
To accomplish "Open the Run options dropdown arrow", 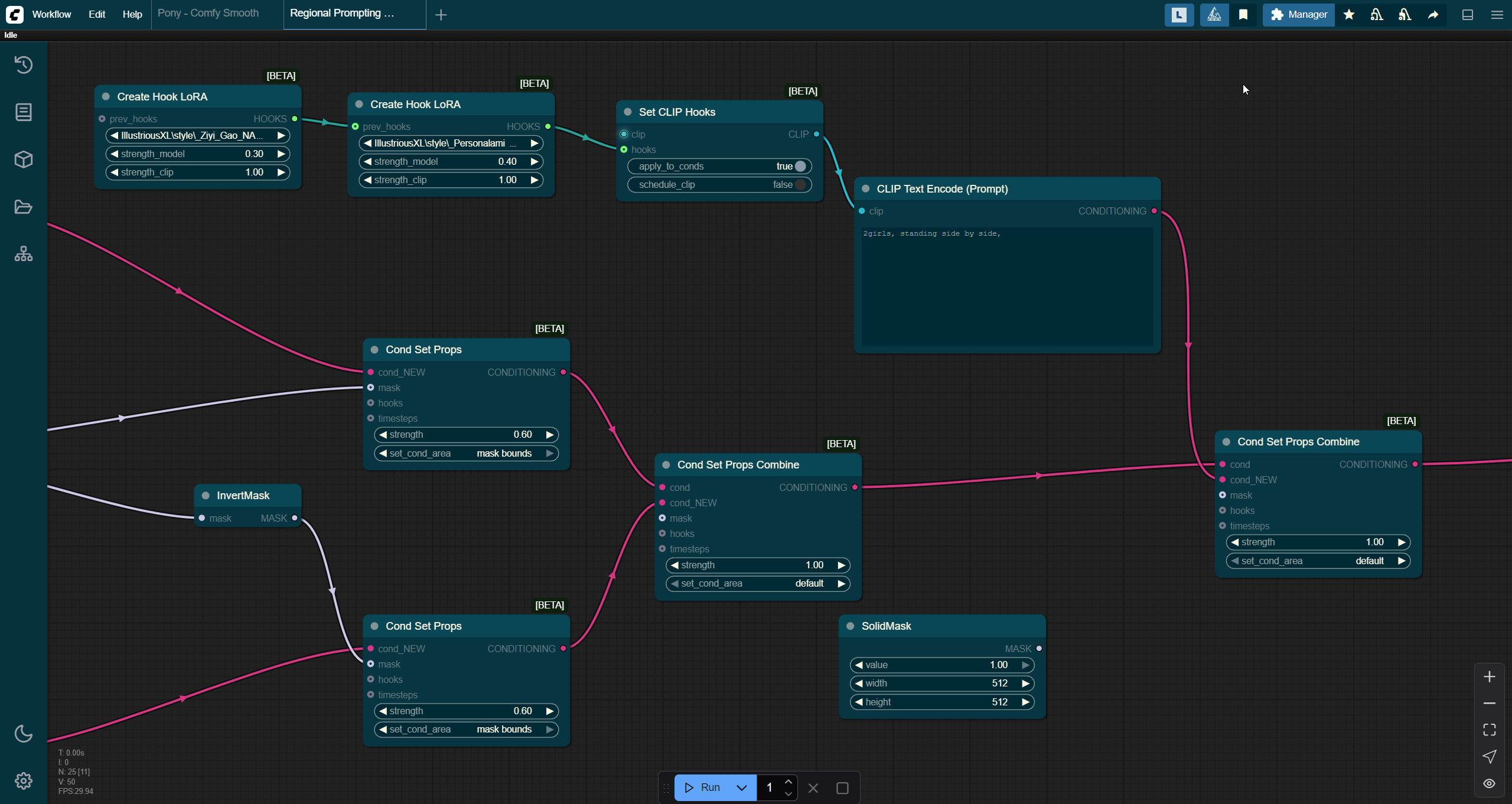I will pos(742,788).
